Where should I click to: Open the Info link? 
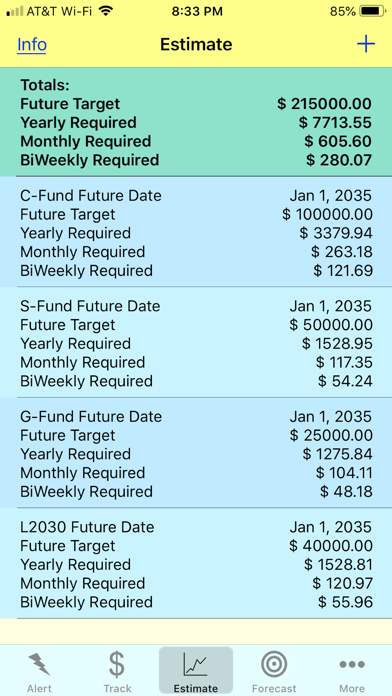(32, 44)
